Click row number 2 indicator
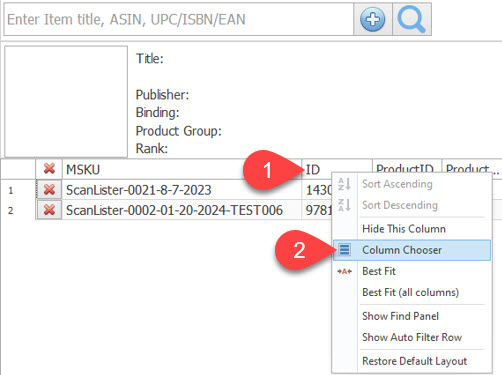The image size is (502, 375). (x=11, y=211)
